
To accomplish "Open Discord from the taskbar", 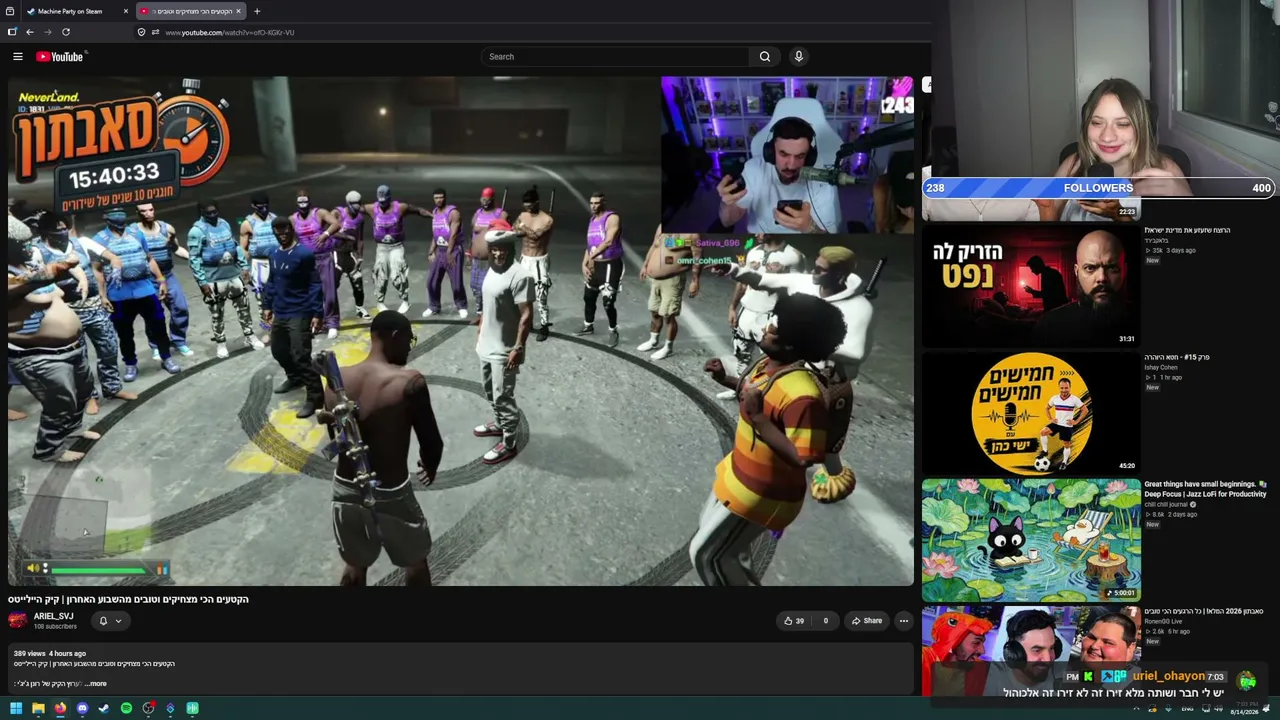I will 82,709.
